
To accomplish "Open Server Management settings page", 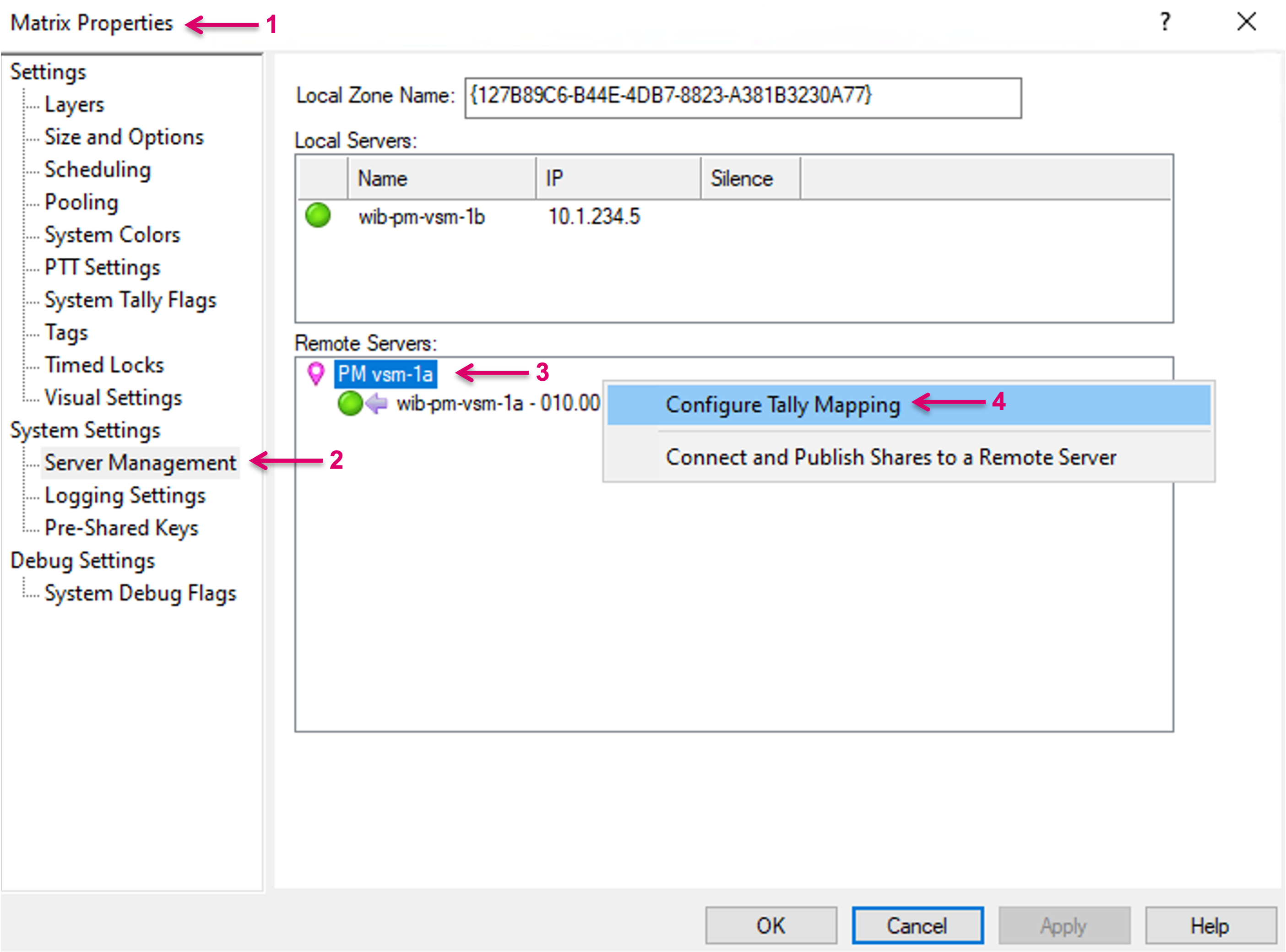I will point(140,463).
